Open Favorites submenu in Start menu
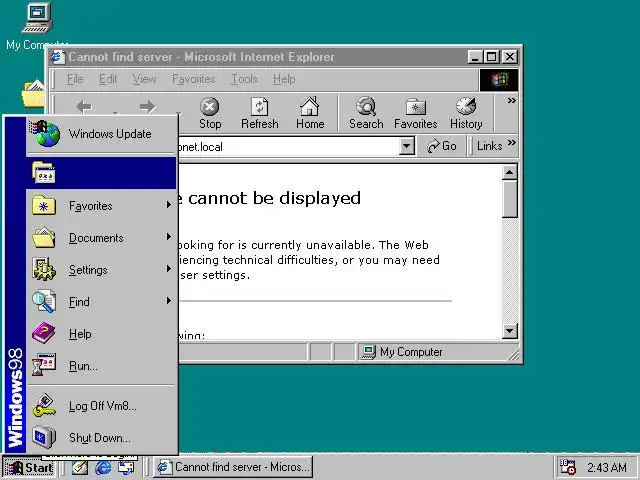 101,206
